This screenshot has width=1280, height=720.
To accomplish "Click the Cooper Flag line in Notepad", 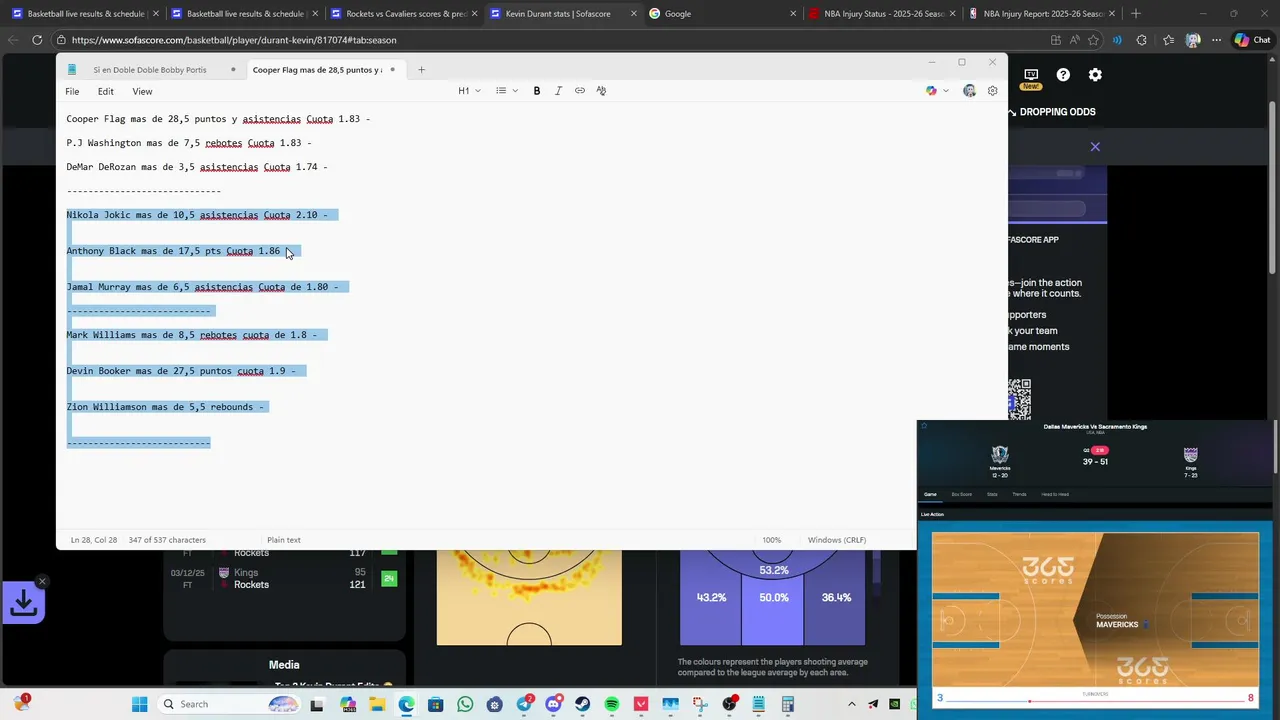I will 218,119.
